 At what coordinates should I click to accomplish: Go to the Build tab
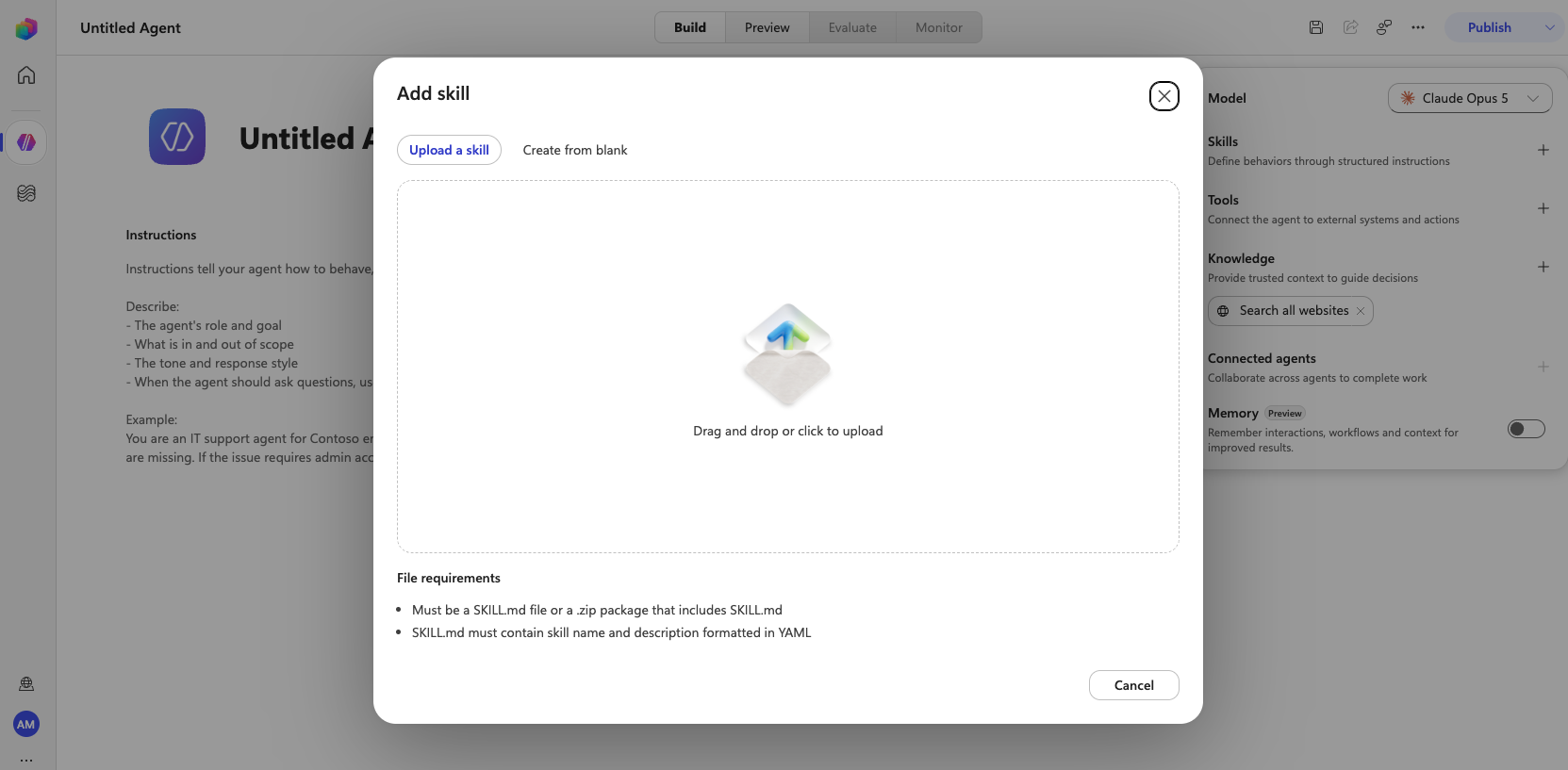[x=690, y=27]
